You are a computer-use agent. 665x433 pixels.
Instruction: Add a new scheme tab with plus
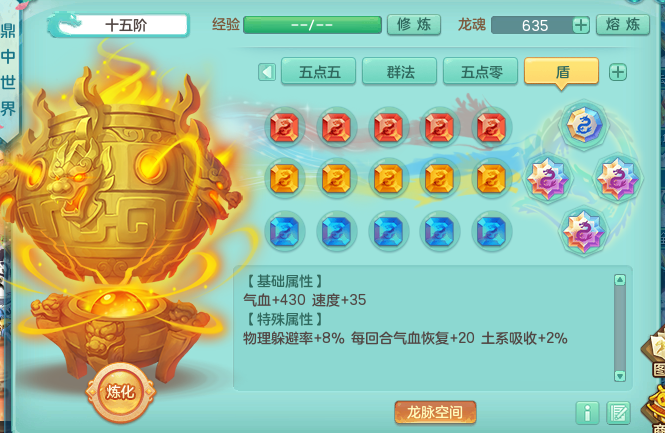point(618,72)
